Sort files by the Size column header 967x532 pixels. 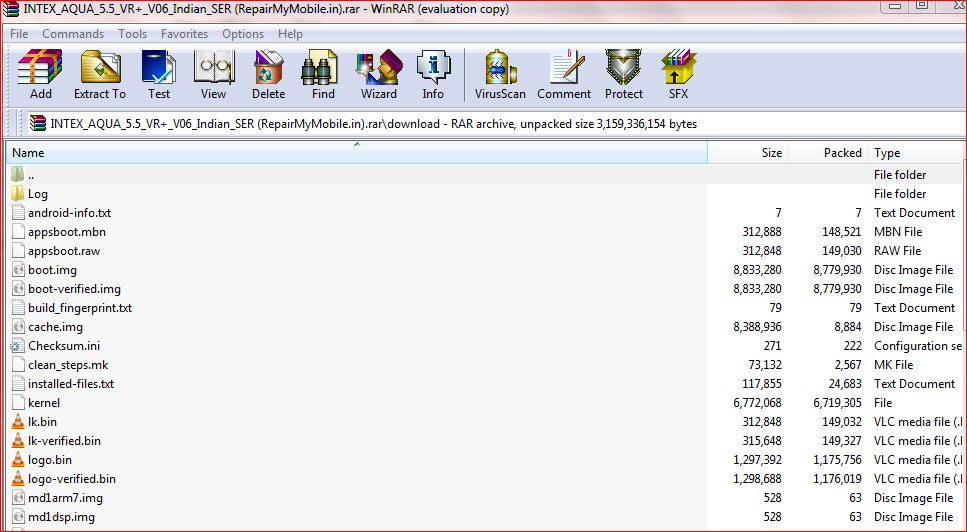[747, 152]
